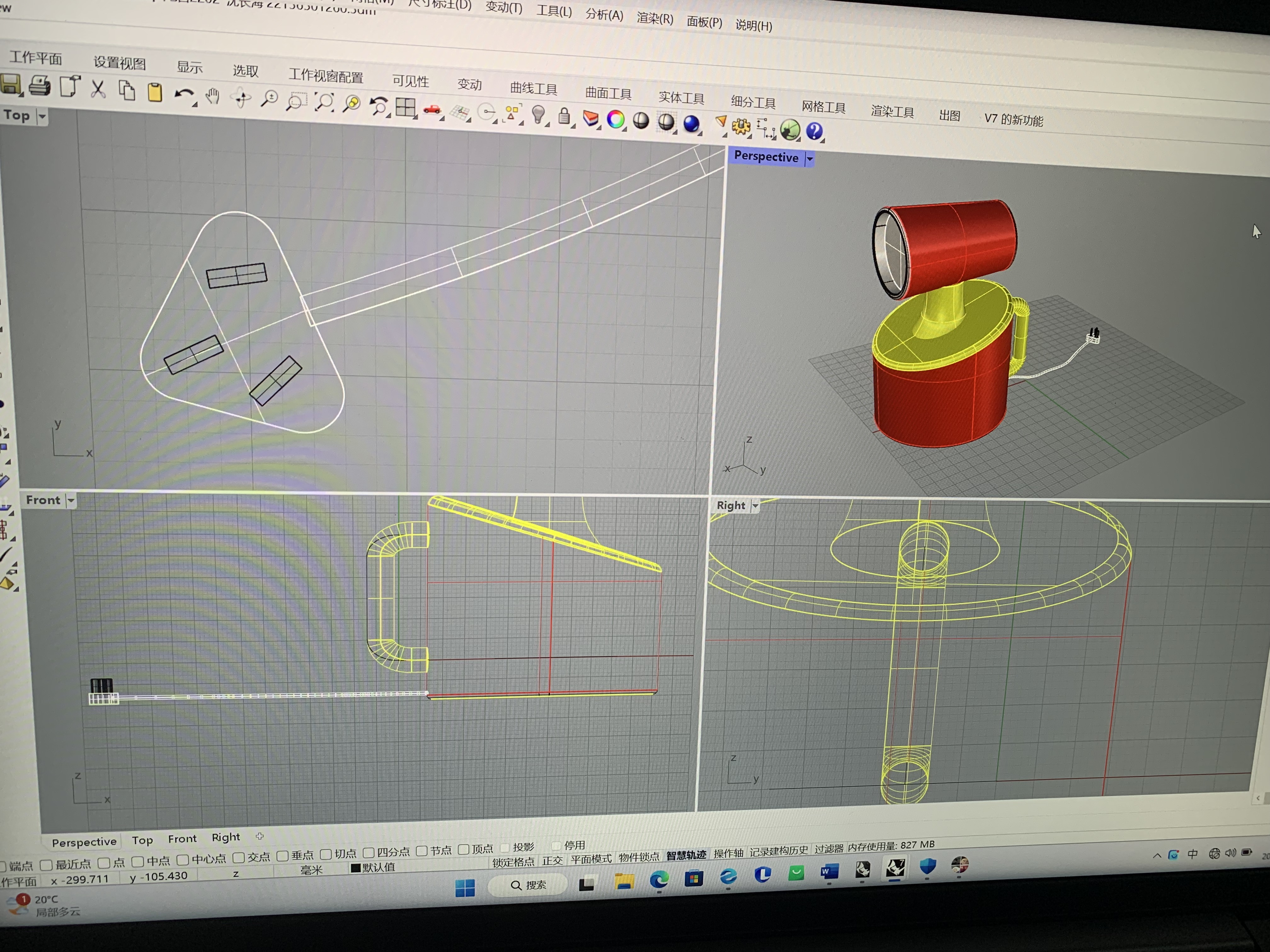Toggle 物件锁点 in status bar
This screenshot has width=1270, height=952.
[638, 857]
